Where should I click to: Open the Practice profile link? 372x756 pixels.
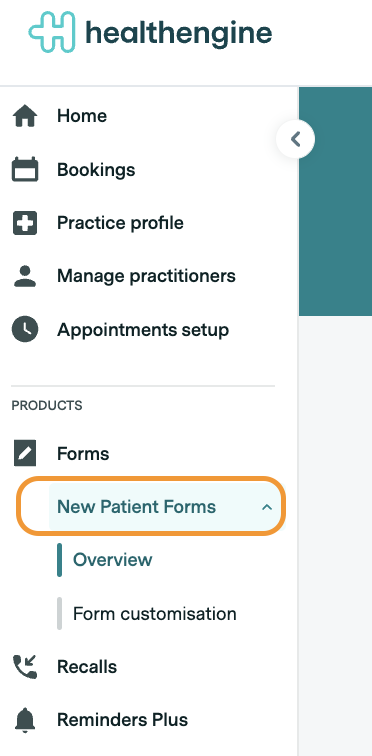[x=120, y=223]
